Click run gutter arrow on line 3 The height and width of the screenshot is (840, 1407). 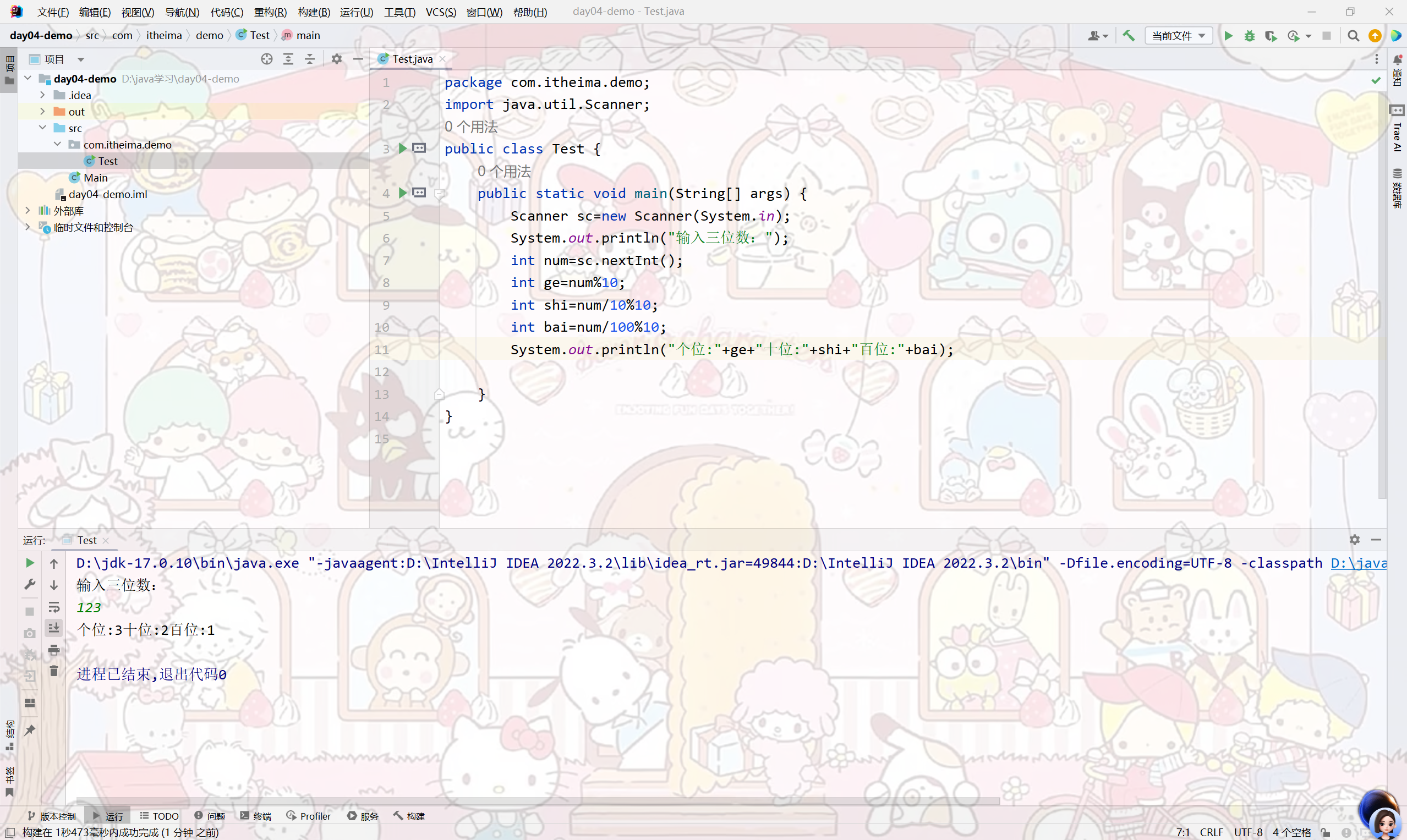[403, 149]
